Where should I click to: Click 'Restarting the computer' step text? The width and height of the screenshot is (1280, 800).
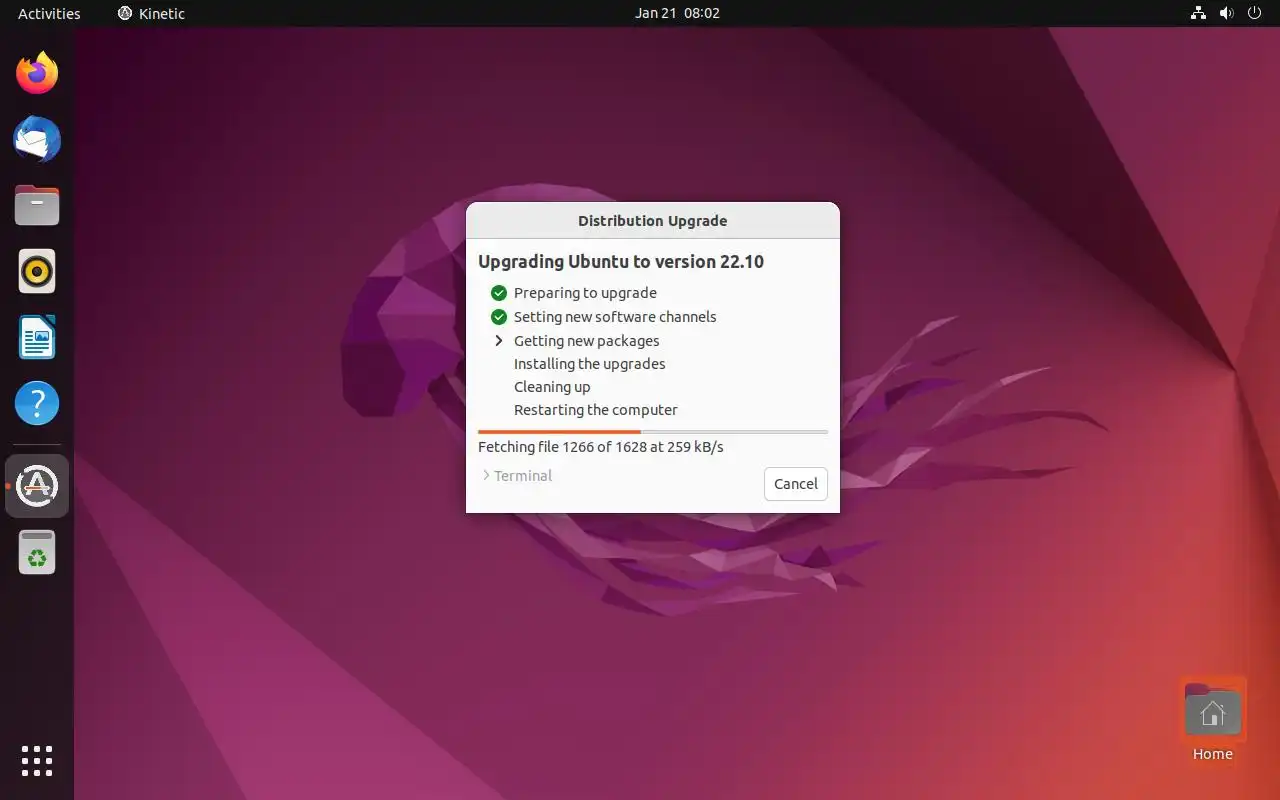coord(596,410)
